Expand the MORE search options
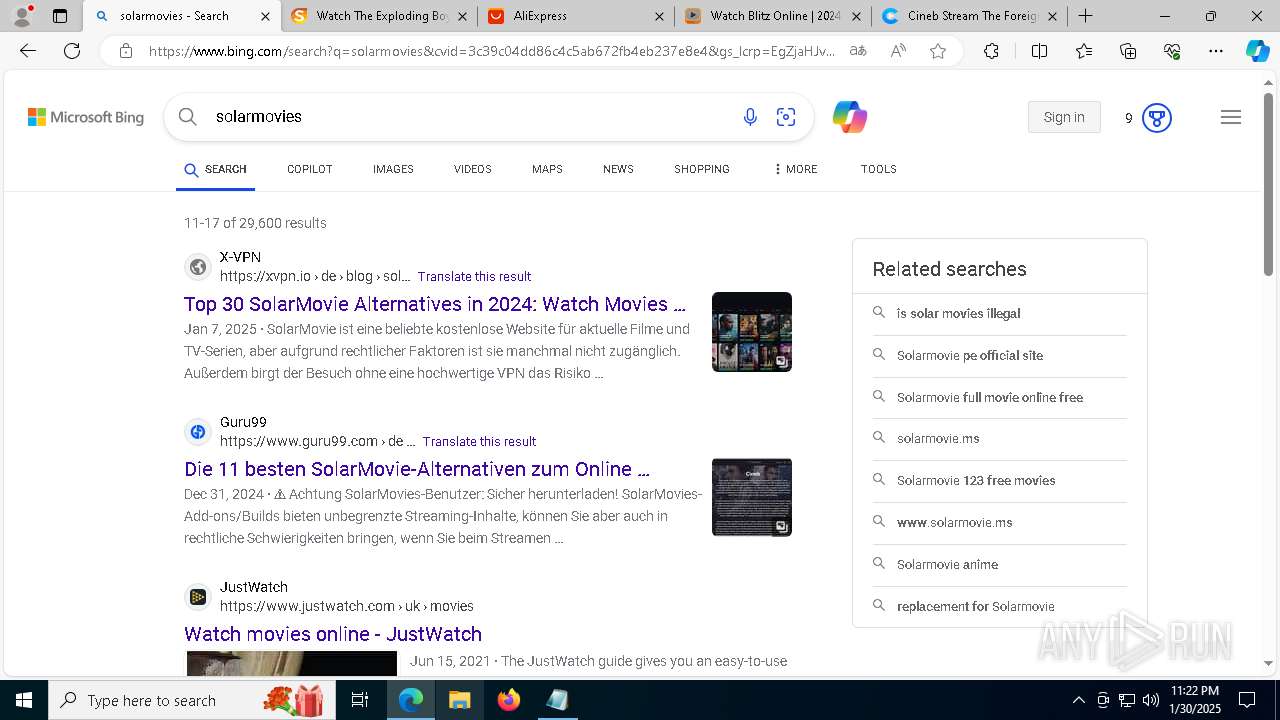1280x720 pixels. [795, 169]
